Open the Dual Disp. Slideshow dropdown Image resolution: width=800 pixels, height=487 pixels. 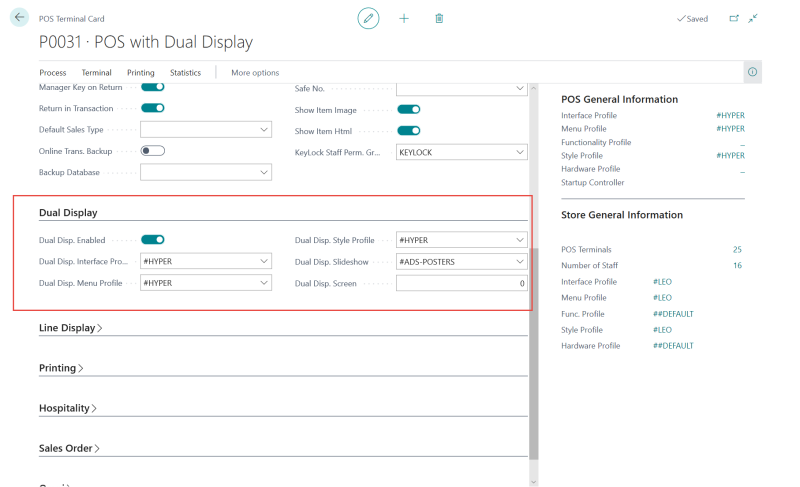click(519, 262)
